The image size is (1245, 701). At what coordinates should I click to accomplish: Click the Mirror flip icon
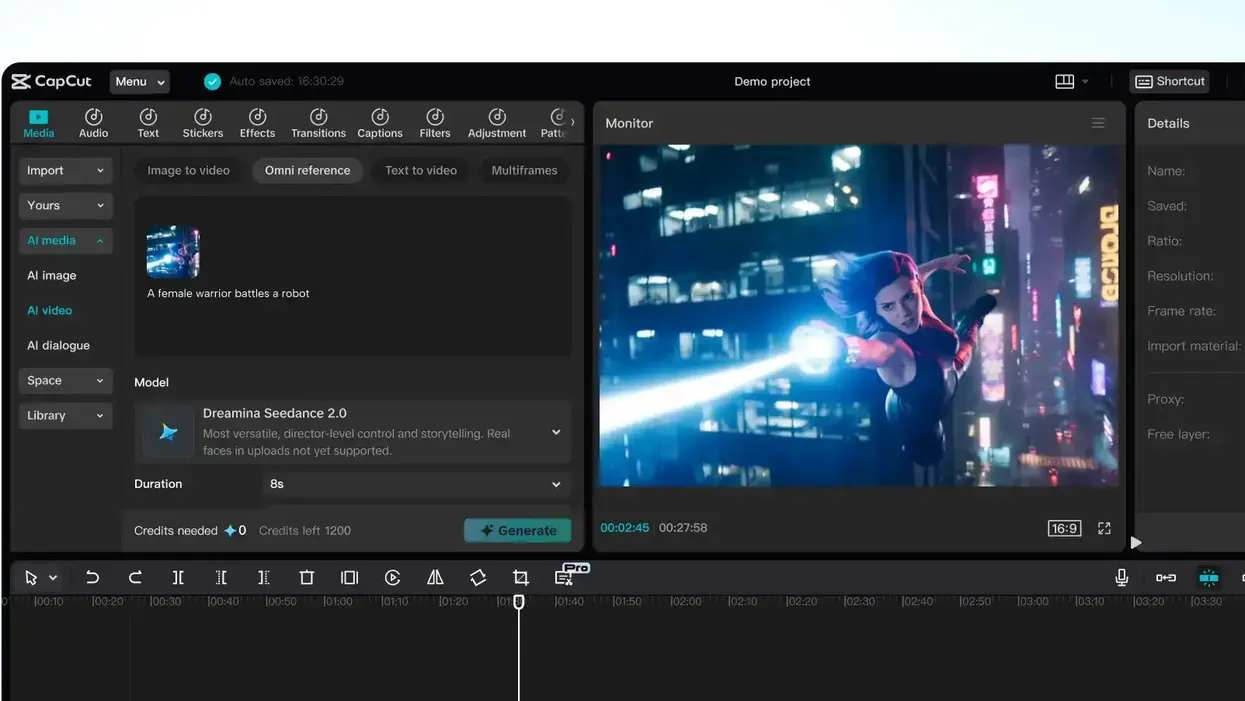pyautogui.click(x=435, y=577)
